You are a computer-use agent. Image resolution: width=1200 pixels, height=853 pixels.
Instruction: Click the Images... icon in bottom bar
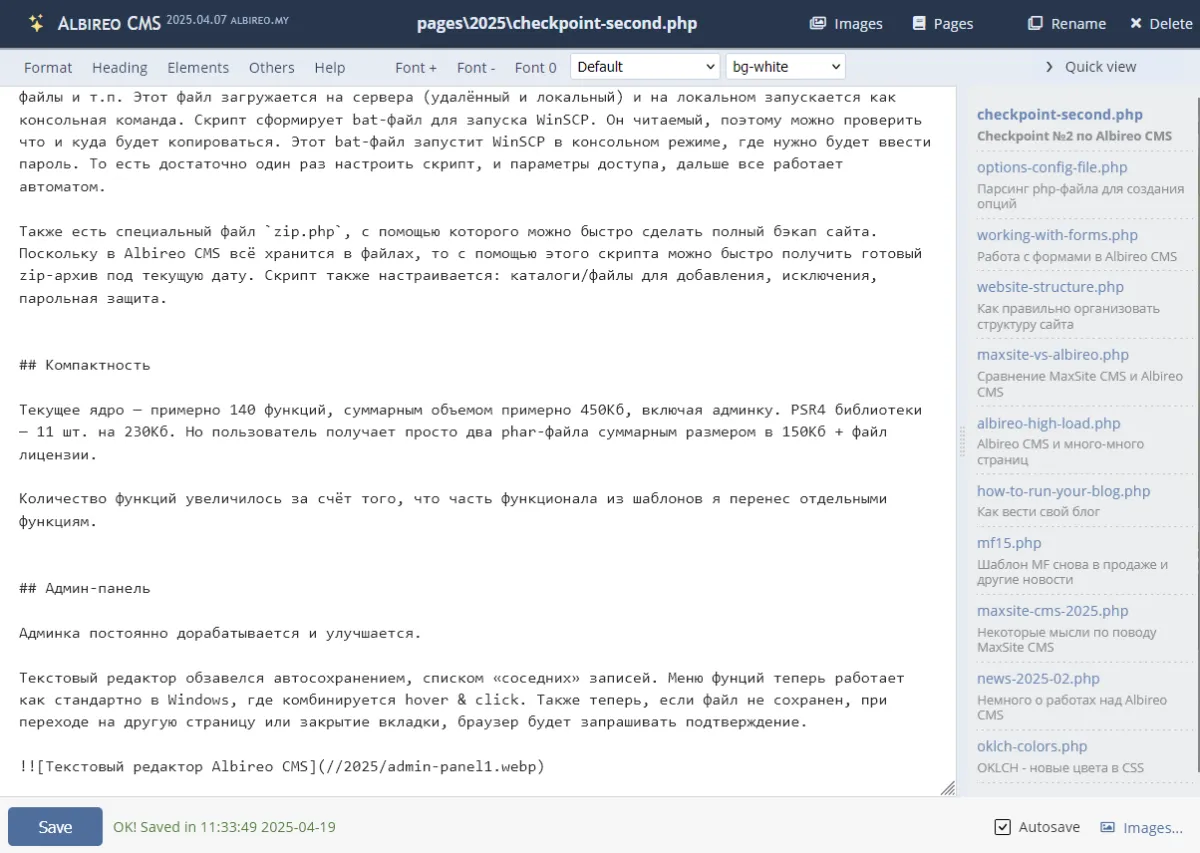point(1108,827)
